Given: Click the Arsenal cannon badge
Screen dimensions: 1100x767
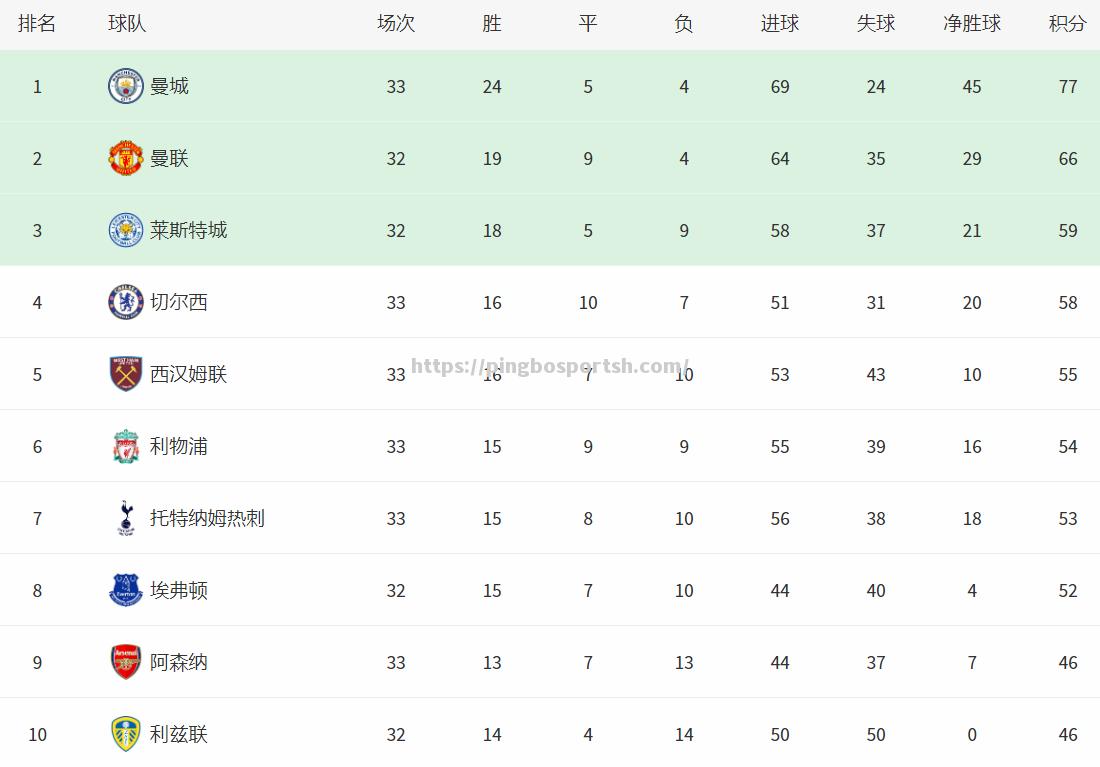Looking at the screenshot, I should (x=126, y=662).
